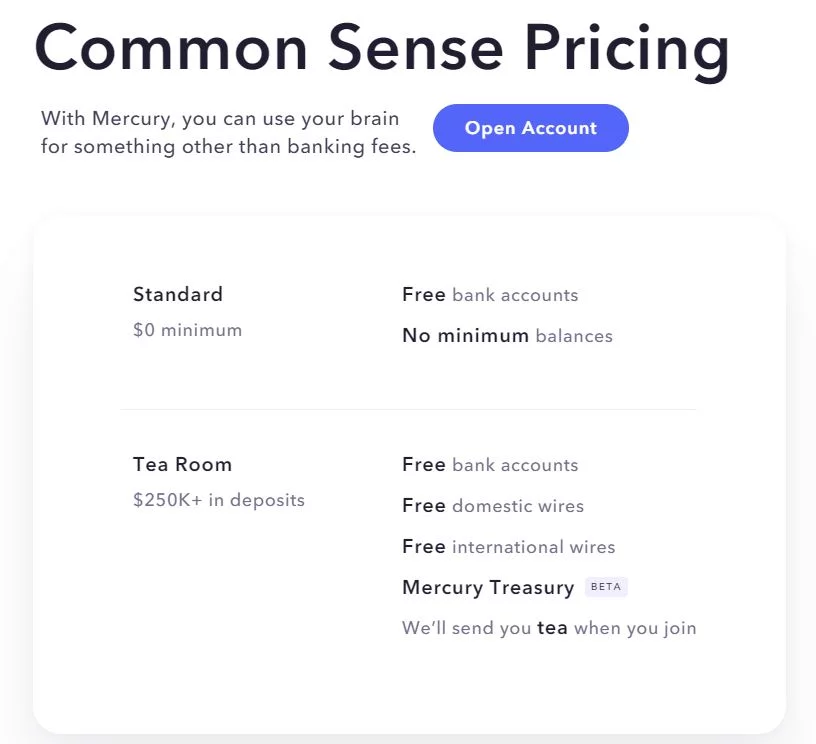Click the "No minimum balances" feature
This screenshot has height=744, width=816.
click(507, 336)
